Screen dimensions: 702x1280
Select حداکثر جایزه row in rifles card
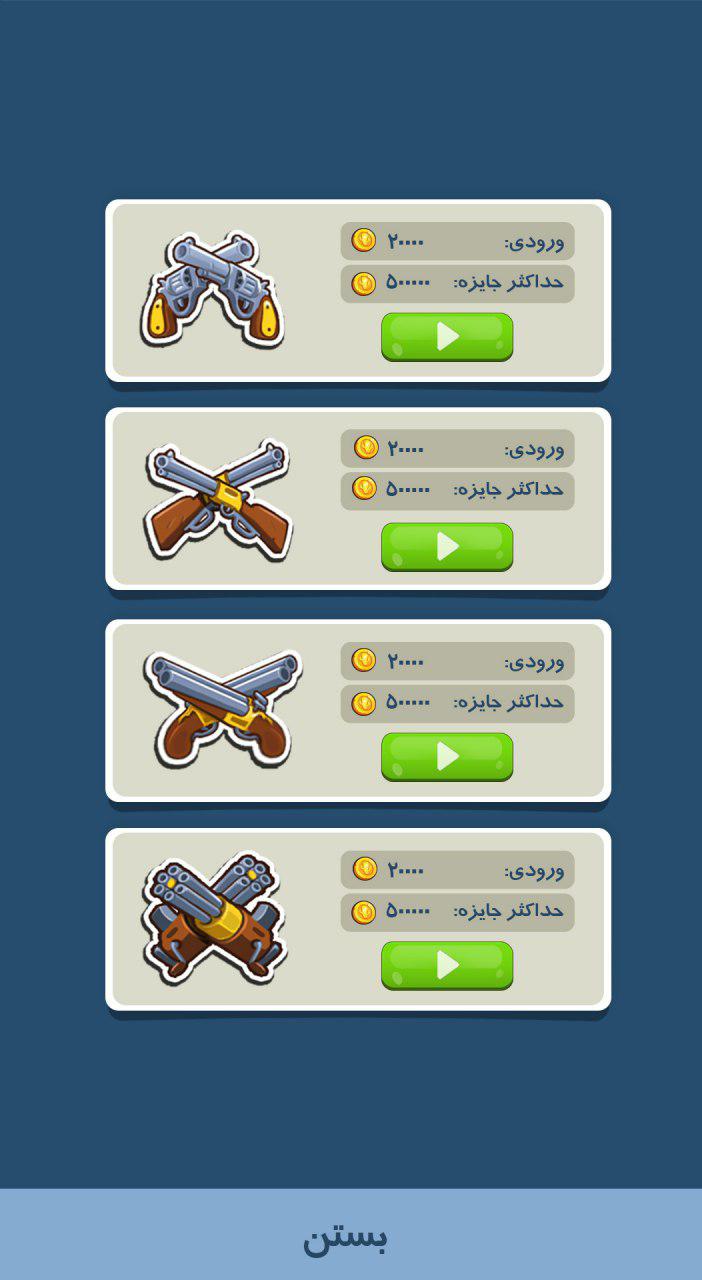pos(457,490)
